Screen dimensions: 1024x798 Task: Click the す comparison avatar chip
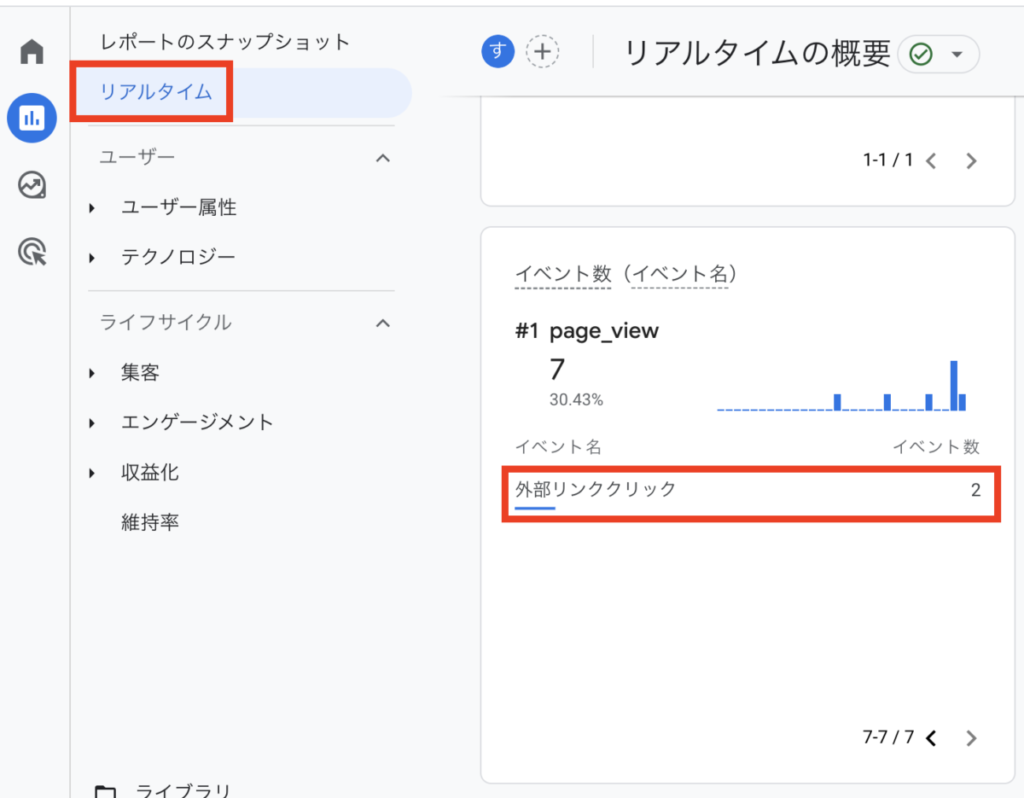pyautogui.click(x=497, y=52)
